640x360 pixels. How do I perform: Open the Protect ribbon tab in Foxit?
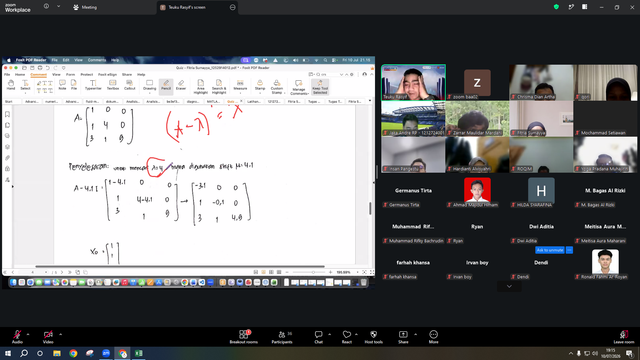87,75
